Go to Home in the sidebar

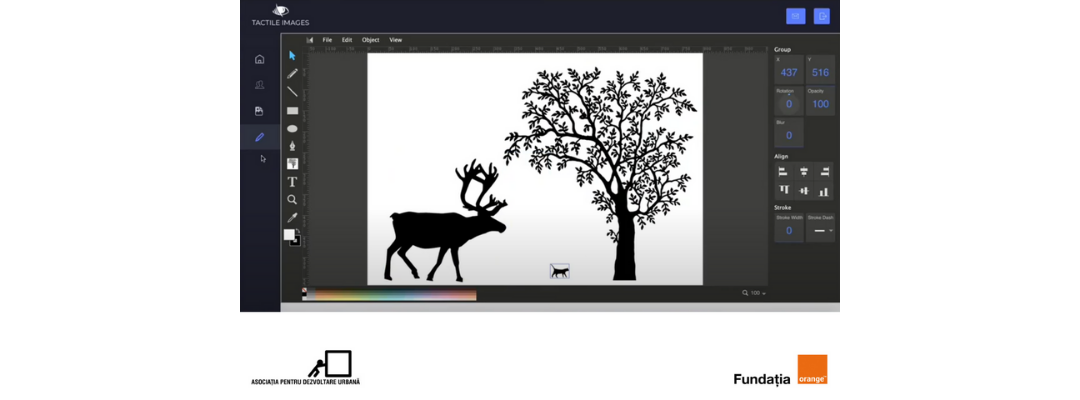click(260, 59)
